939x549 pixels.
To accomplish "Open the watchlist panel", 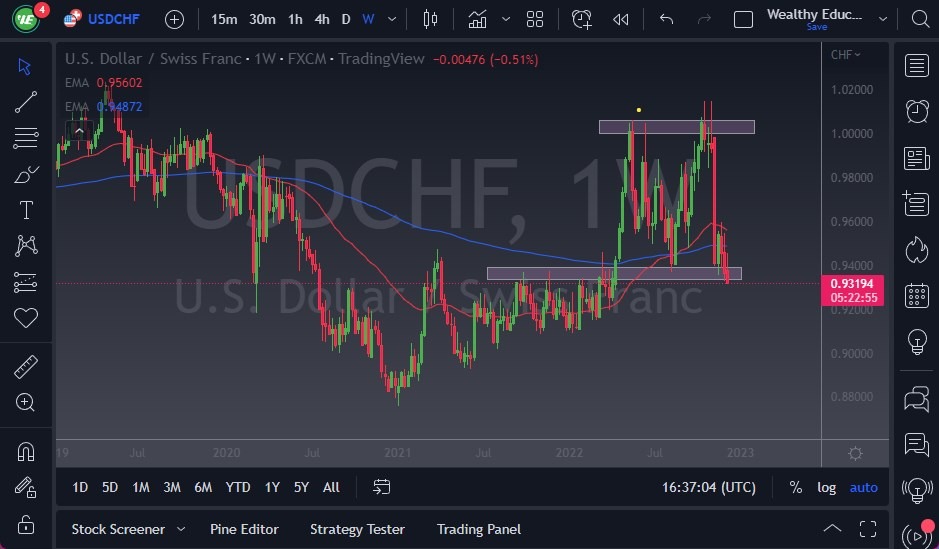I will point(916,66).
